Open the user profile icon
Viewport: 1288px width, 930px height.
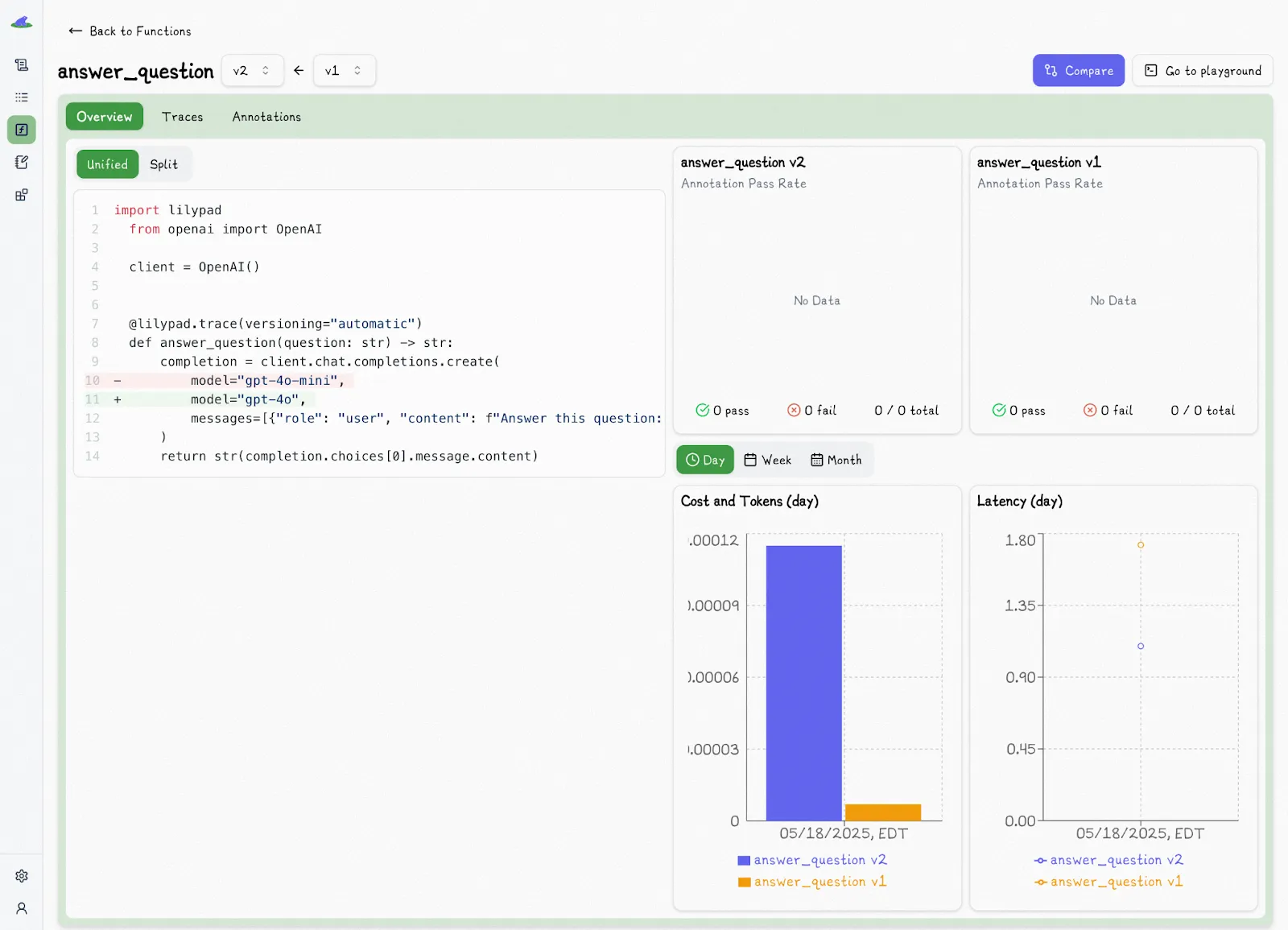(22, 908)
